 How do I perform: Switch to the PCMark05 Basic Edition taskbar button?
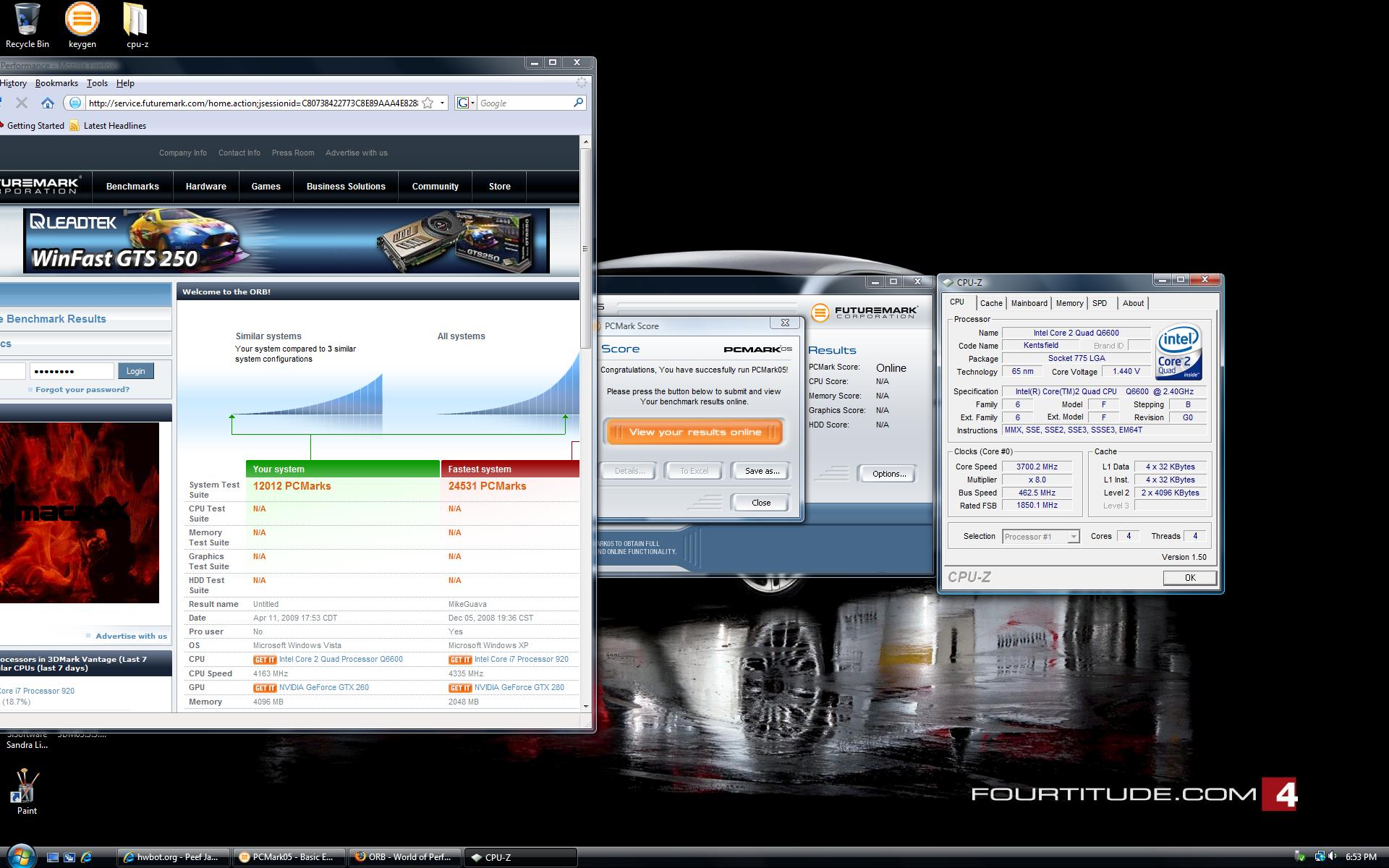coord(289,857)
